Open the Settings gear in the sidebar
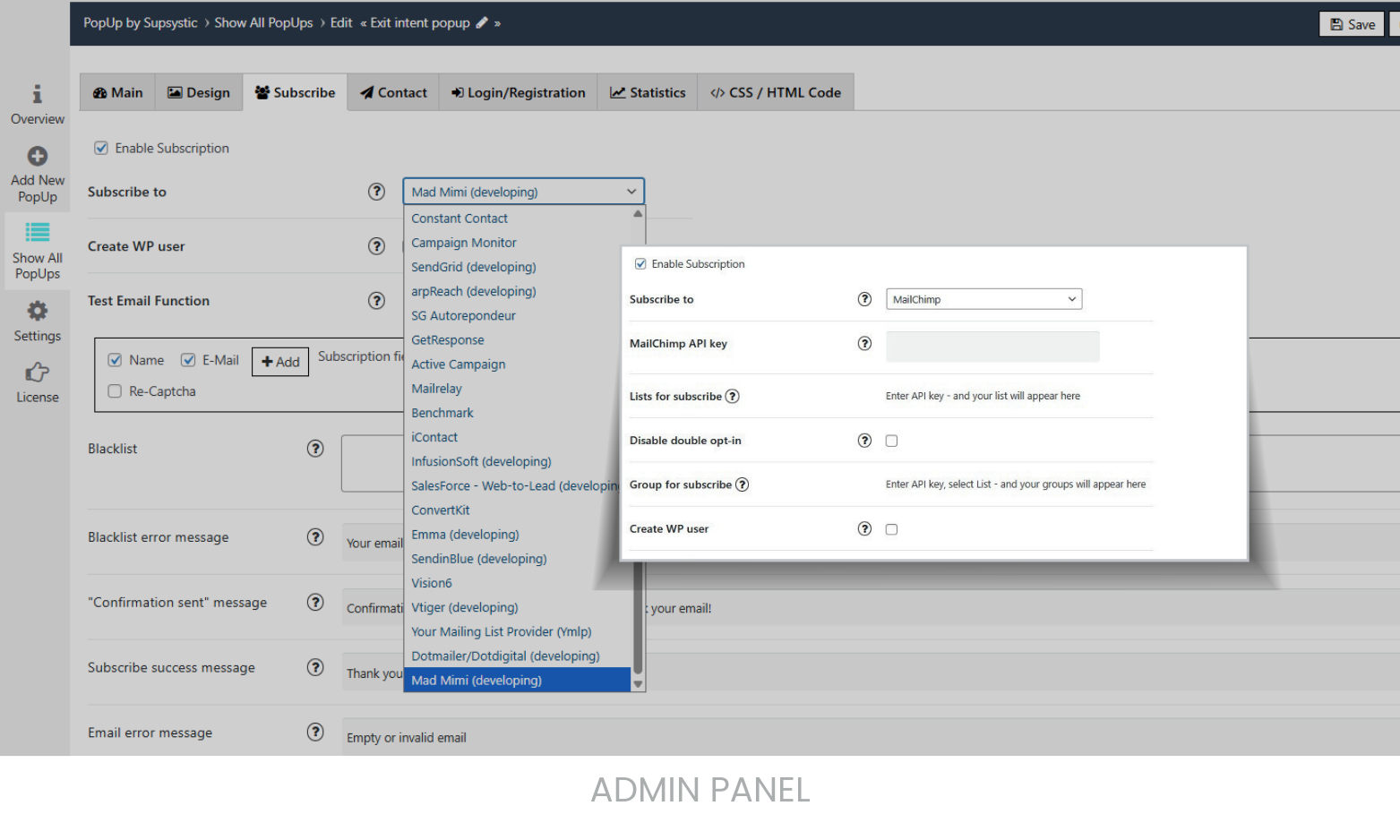Screen dimensions: 1400x840 (x=37, y=310)
